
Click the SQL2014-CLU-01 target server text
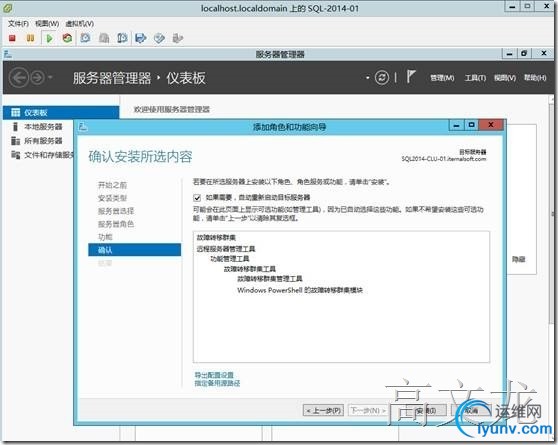pyautogui.click(x=443, y=159)
